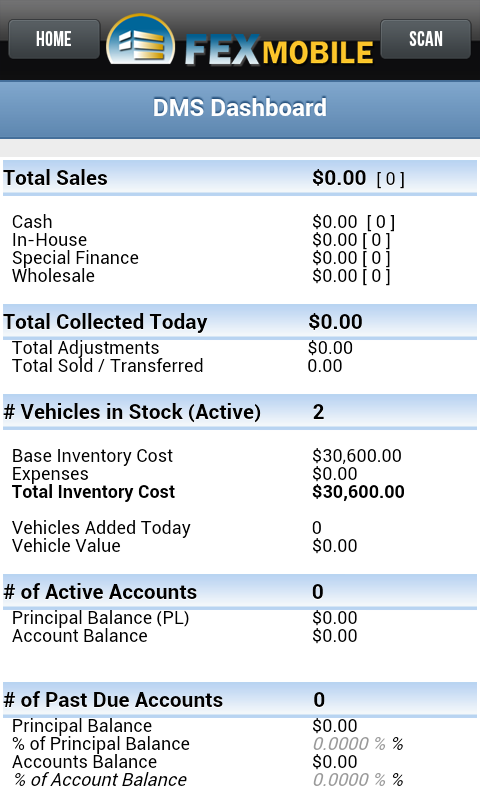Select the Vehicles Added Today row

[240, 528]
